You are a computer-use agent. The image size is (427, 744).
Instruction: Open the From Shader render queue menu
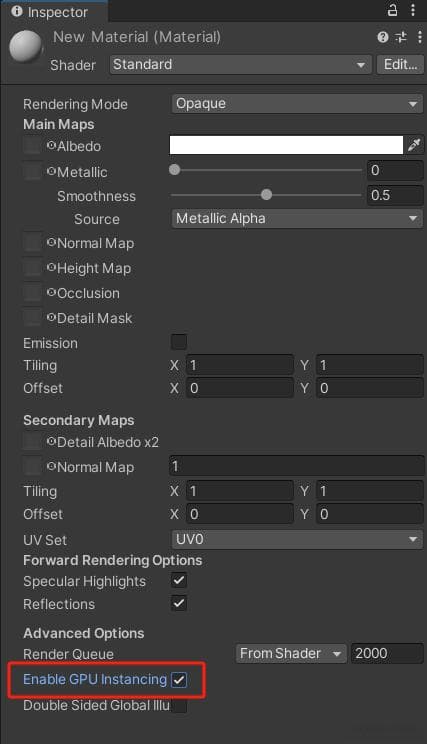291,653
